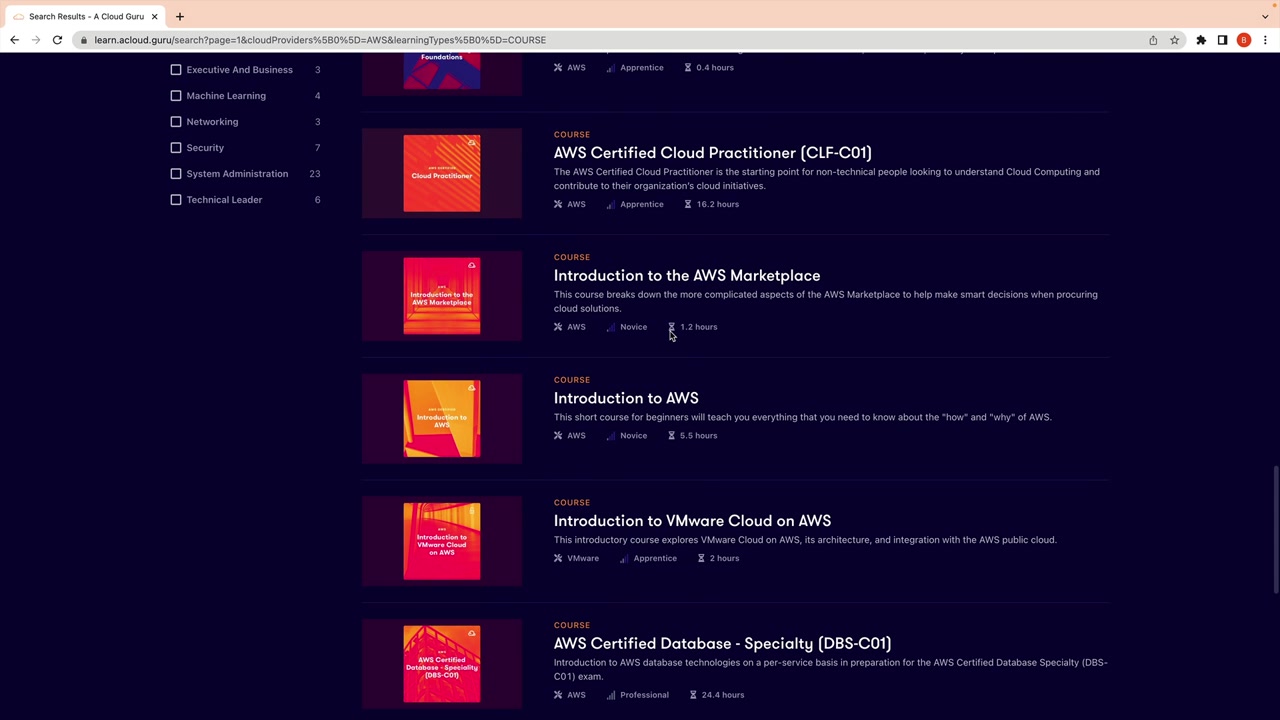This screenshot has height=720, width=1280.
Task: Click the level icon in the VMware Cloud row
Action: [x=623, y=558]
